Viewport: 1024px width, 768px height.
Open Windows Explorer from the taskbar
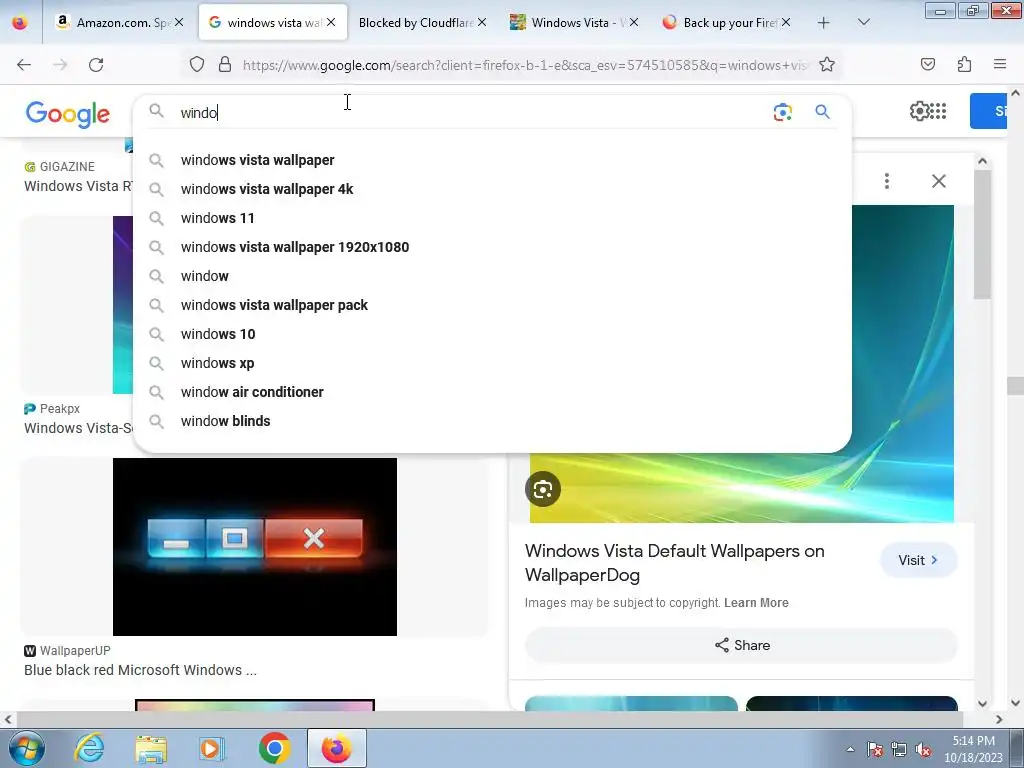click(x=151, y=748)
